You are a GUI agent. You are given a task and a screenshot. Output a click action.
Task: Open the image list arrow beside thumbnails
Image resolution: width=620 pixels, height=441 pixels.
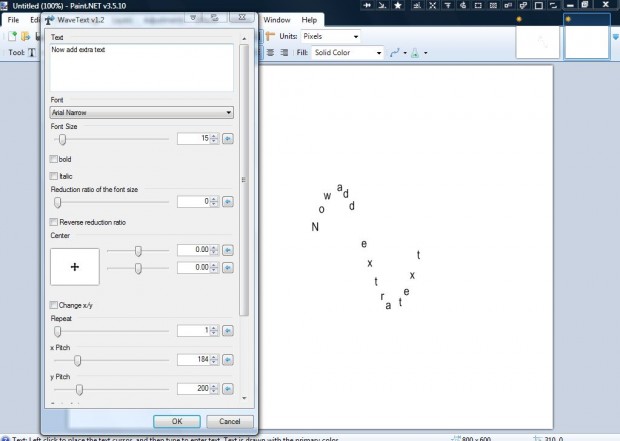pos(616,37)
